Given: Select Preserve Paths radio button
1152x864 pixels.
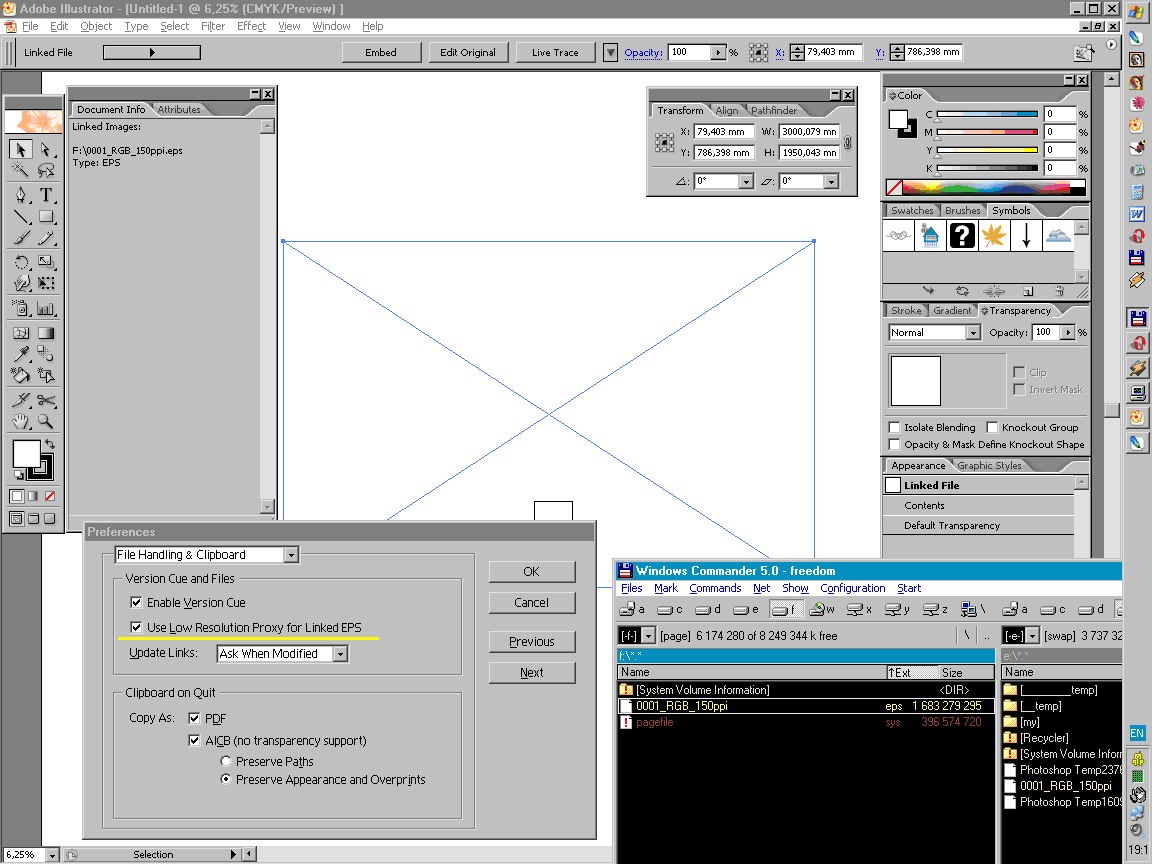Looking at the screenshot, I should pyautogui.click(x=226, y=761).
